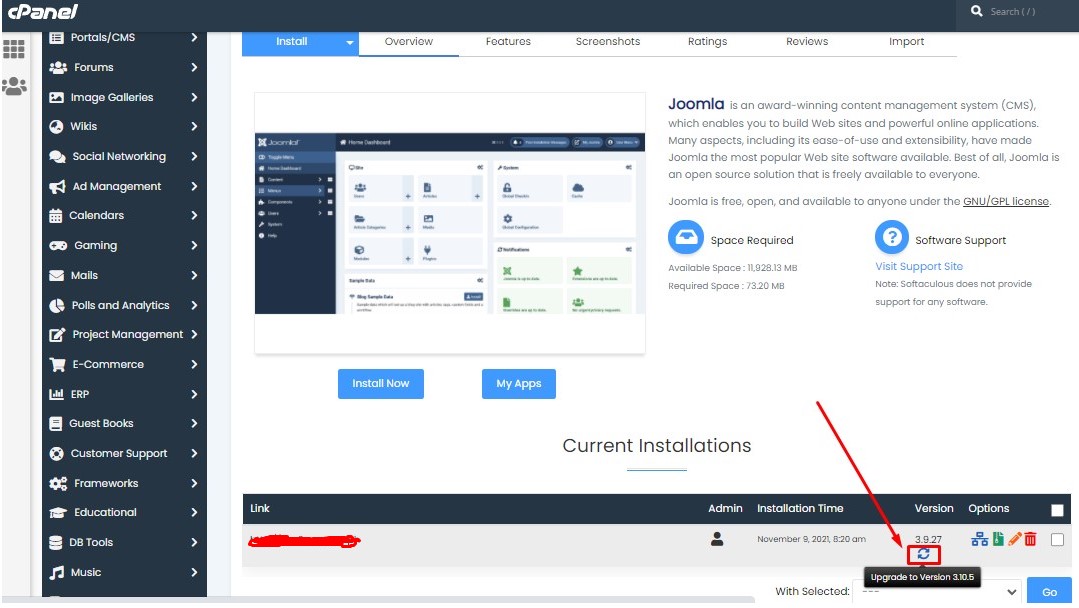The height and width of the screenshot is (608, 1079).
Task: Click the Customer Support lifebuoy icon
Action: pyautogui.click(x=56, y=453)
